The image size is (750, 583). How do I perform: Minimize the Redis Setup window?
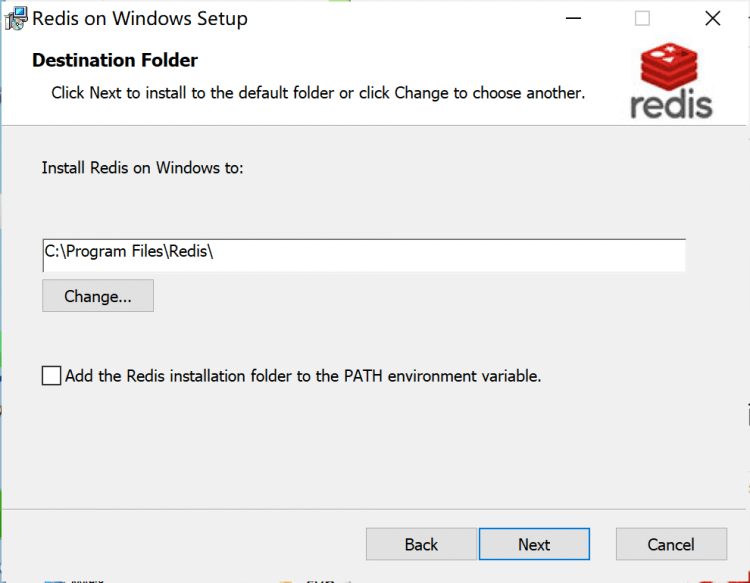pos(573,18)
